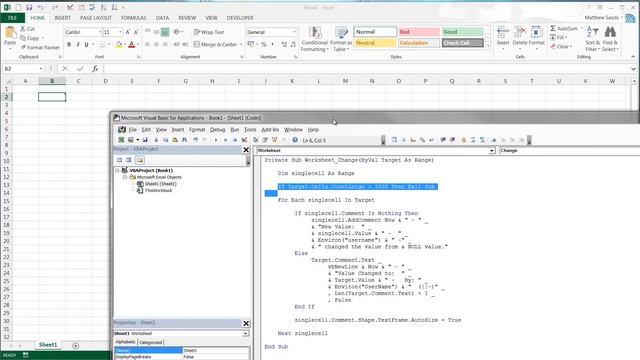Collapse the Microsoft Excel Objects folder
The image size is (640, 360).
tap(125, 177)
